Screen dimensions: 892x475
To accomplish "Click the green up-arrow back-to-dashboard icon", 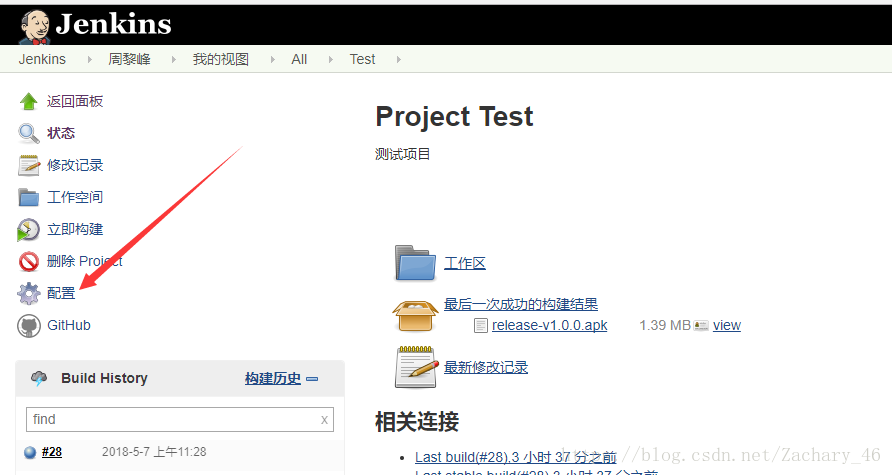I will click(x=28, y=101).
